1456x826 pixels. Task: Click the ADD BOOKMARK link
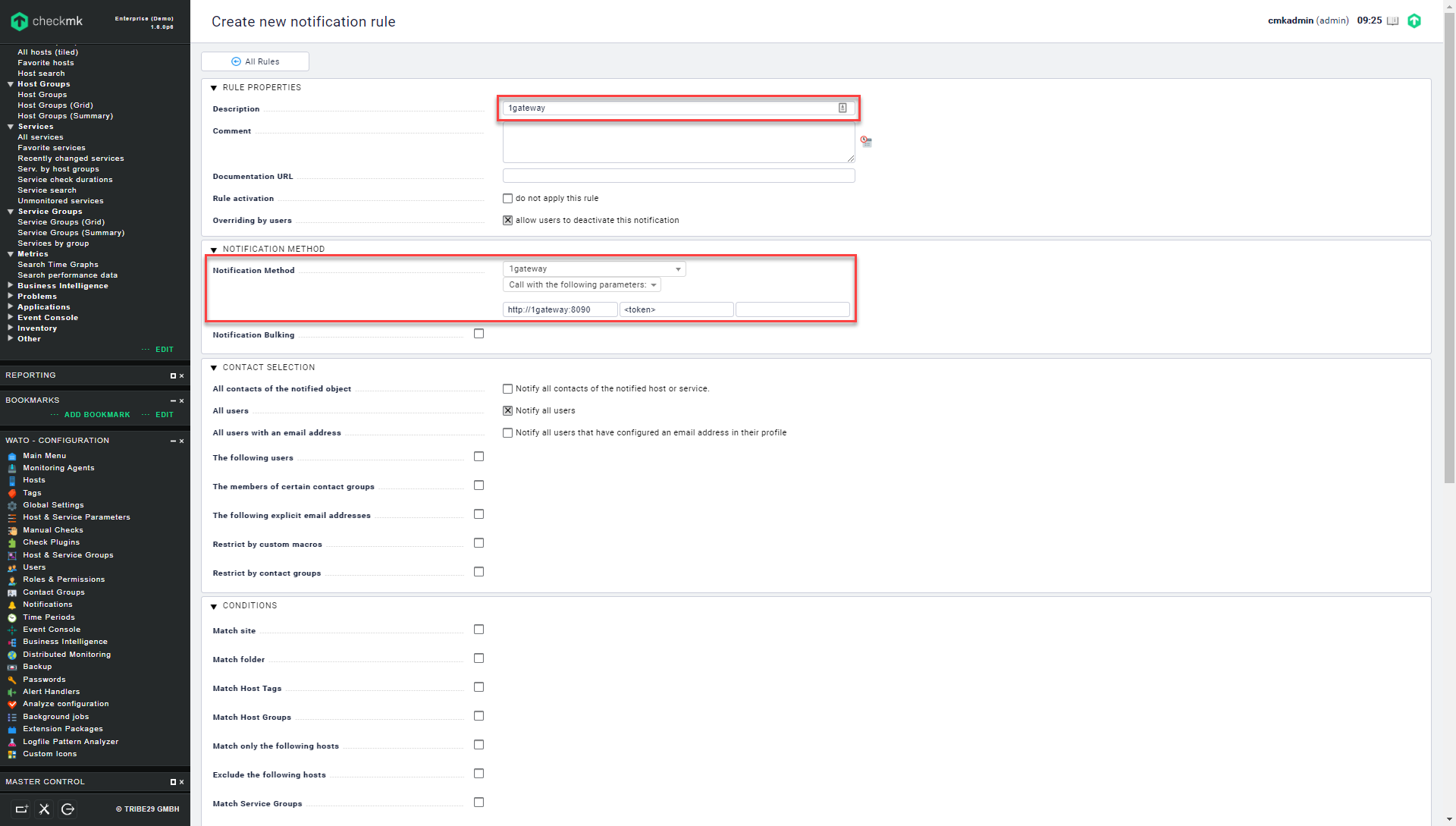(x=97, y=415)
